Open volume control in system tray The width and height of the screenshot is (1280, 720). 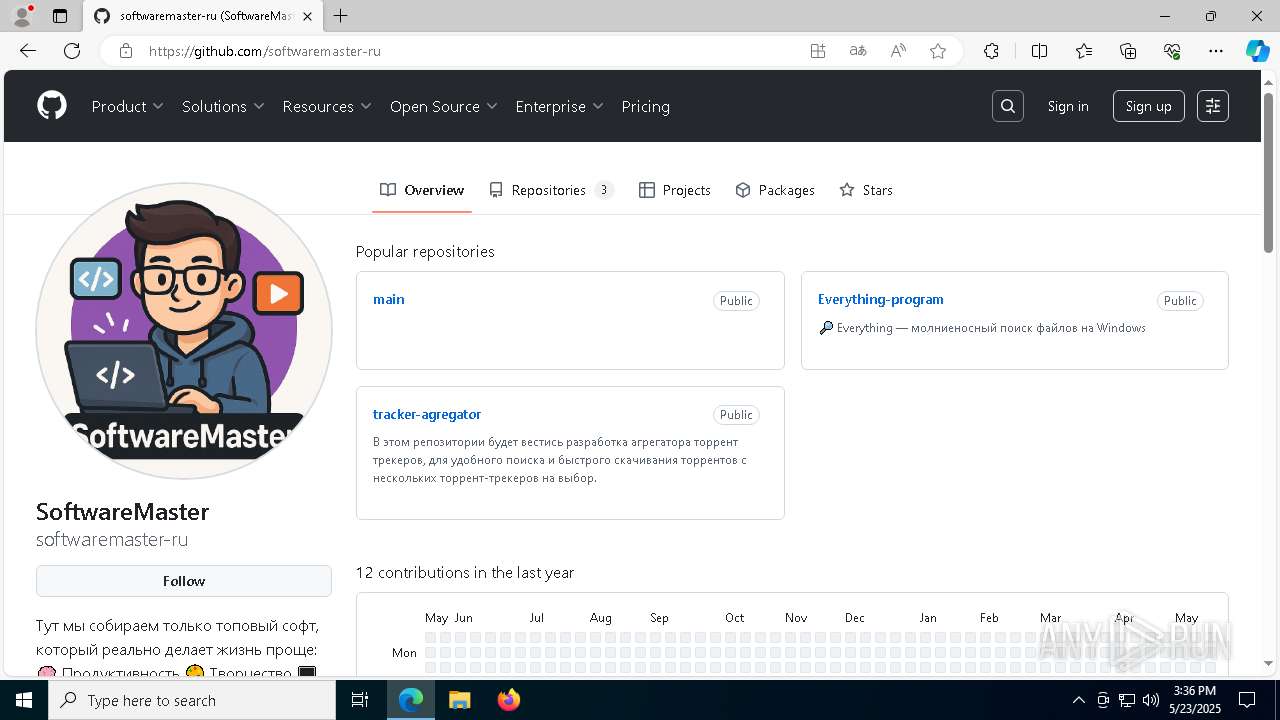click(1150, 700)
